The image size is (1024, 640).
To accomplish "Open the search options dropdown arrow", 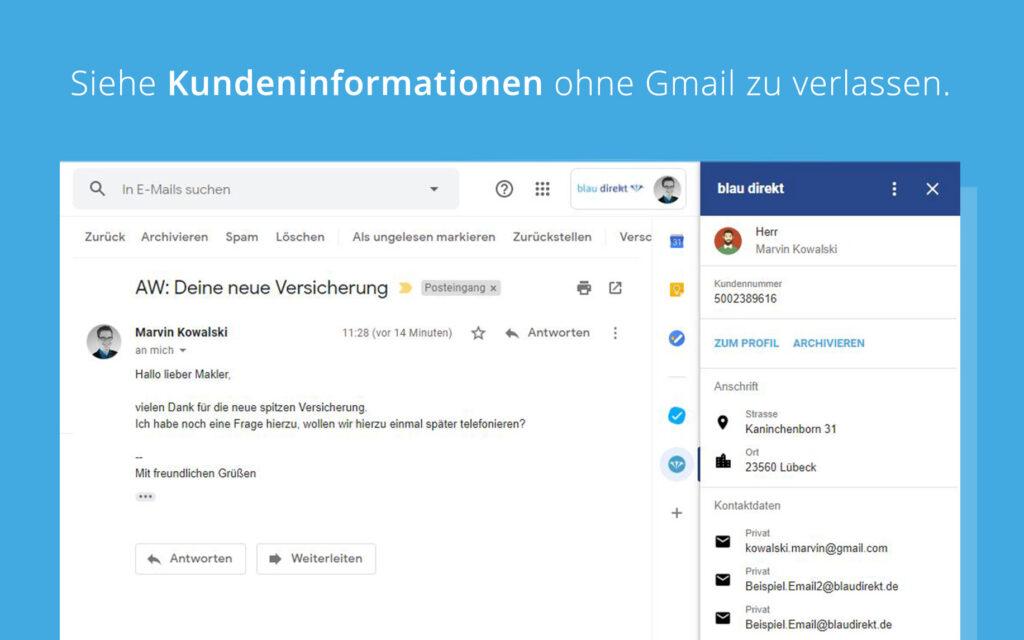I will click(x=433, y=188).
